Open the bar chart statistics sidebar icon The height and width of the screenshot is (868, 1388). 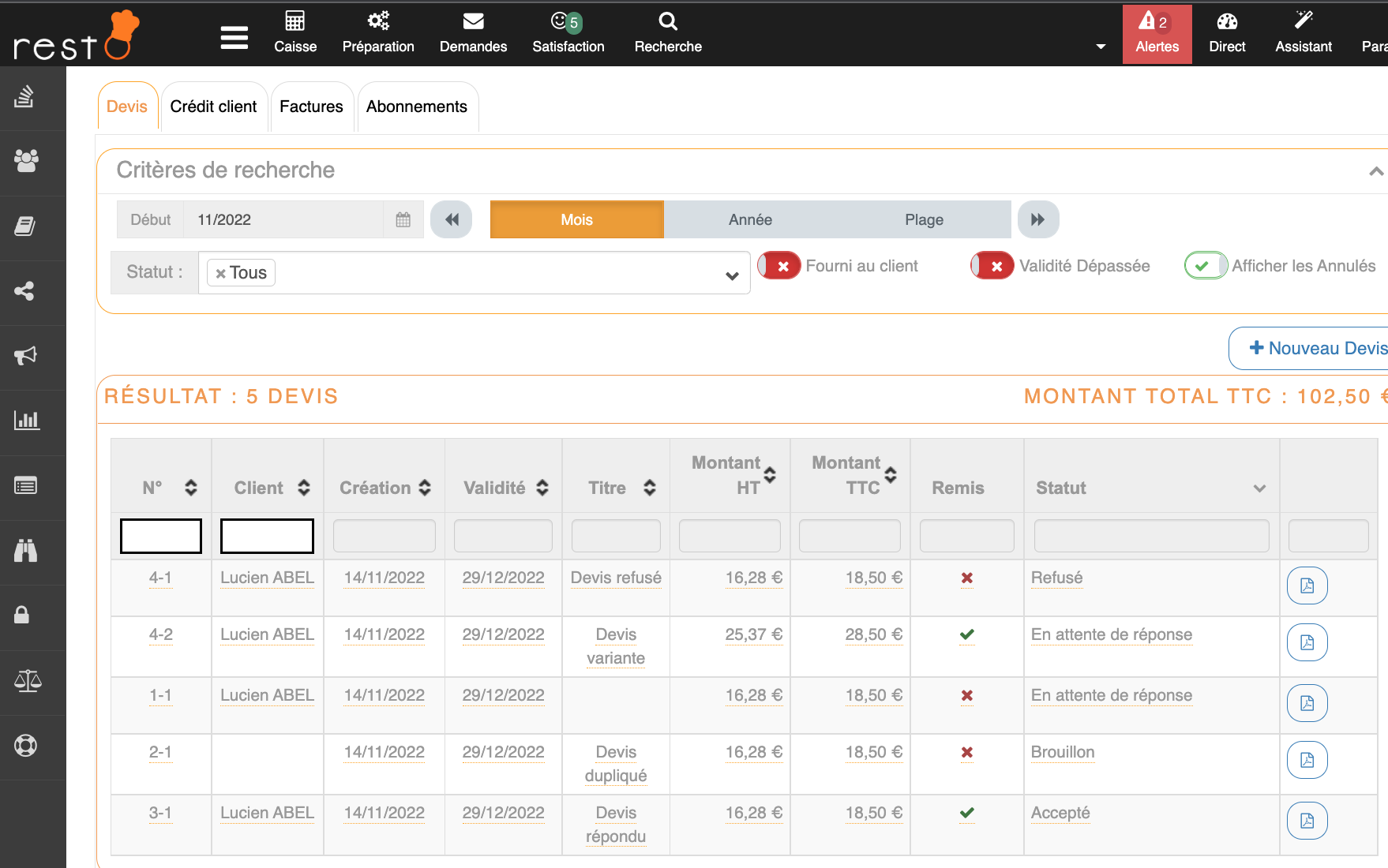(x=26, y=421)
